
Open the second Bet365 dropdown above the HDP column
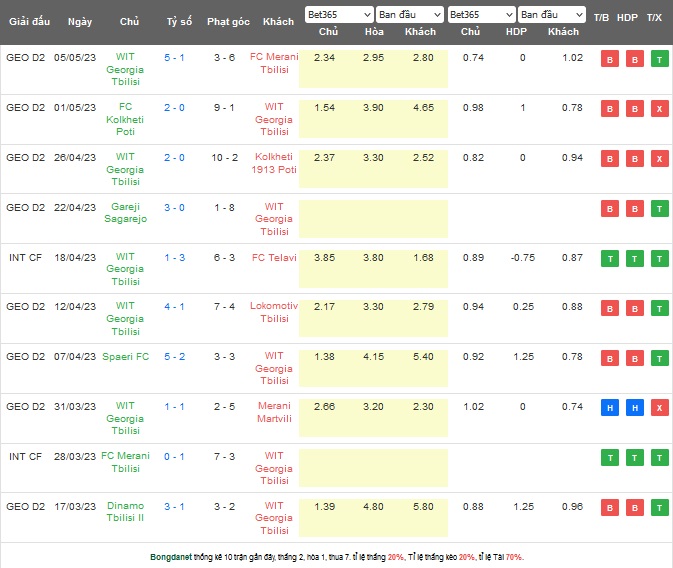(x=481, y=15)
